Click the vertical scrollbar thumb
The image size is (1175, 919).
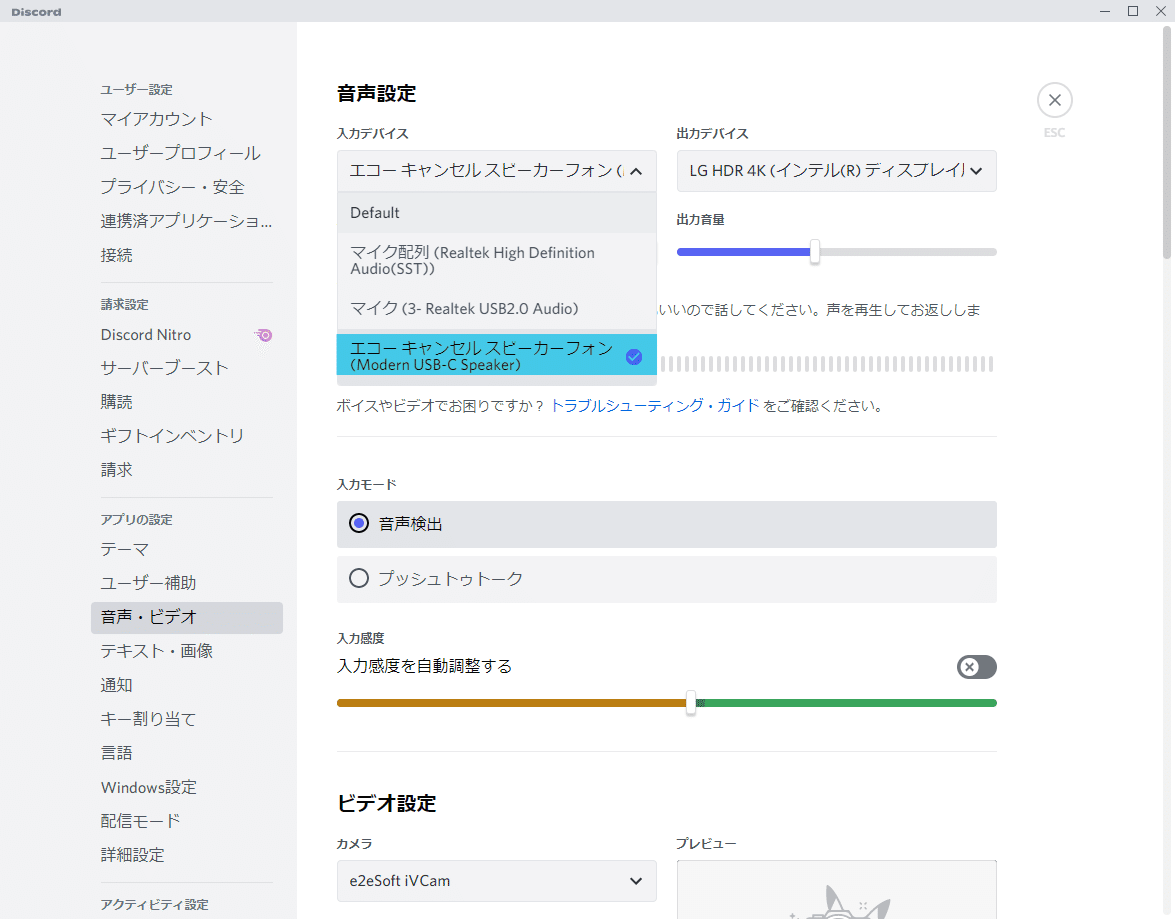pyautogui.click(x=1167, y=142)
